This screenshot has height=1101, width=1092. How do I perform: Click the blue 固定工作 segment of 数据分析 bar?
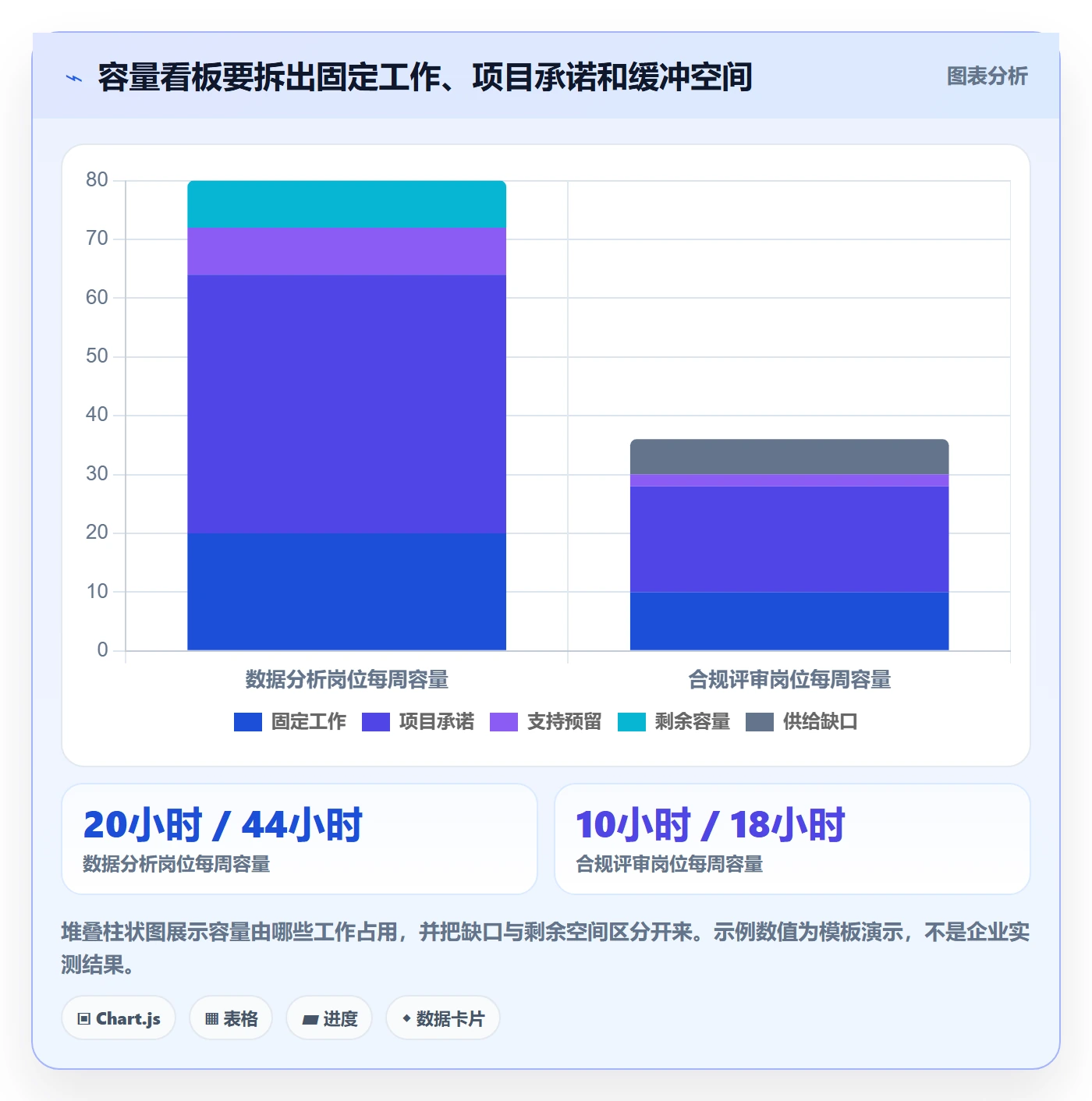[x=347, y=592]
